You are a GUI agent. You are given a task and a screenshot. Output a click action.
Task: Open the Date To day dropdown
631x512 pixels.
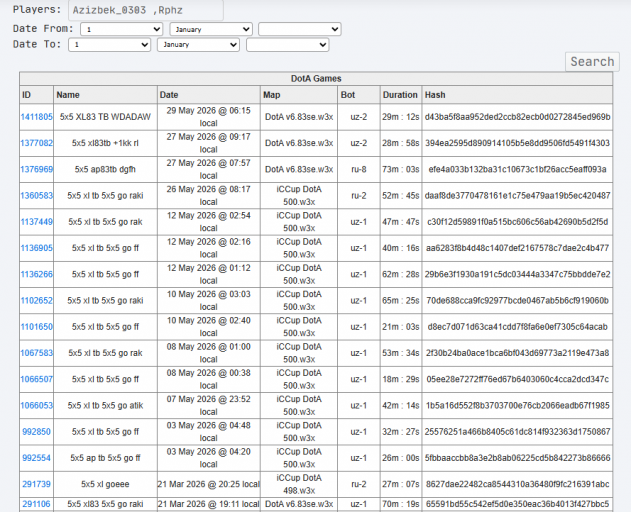click(109, 45)
